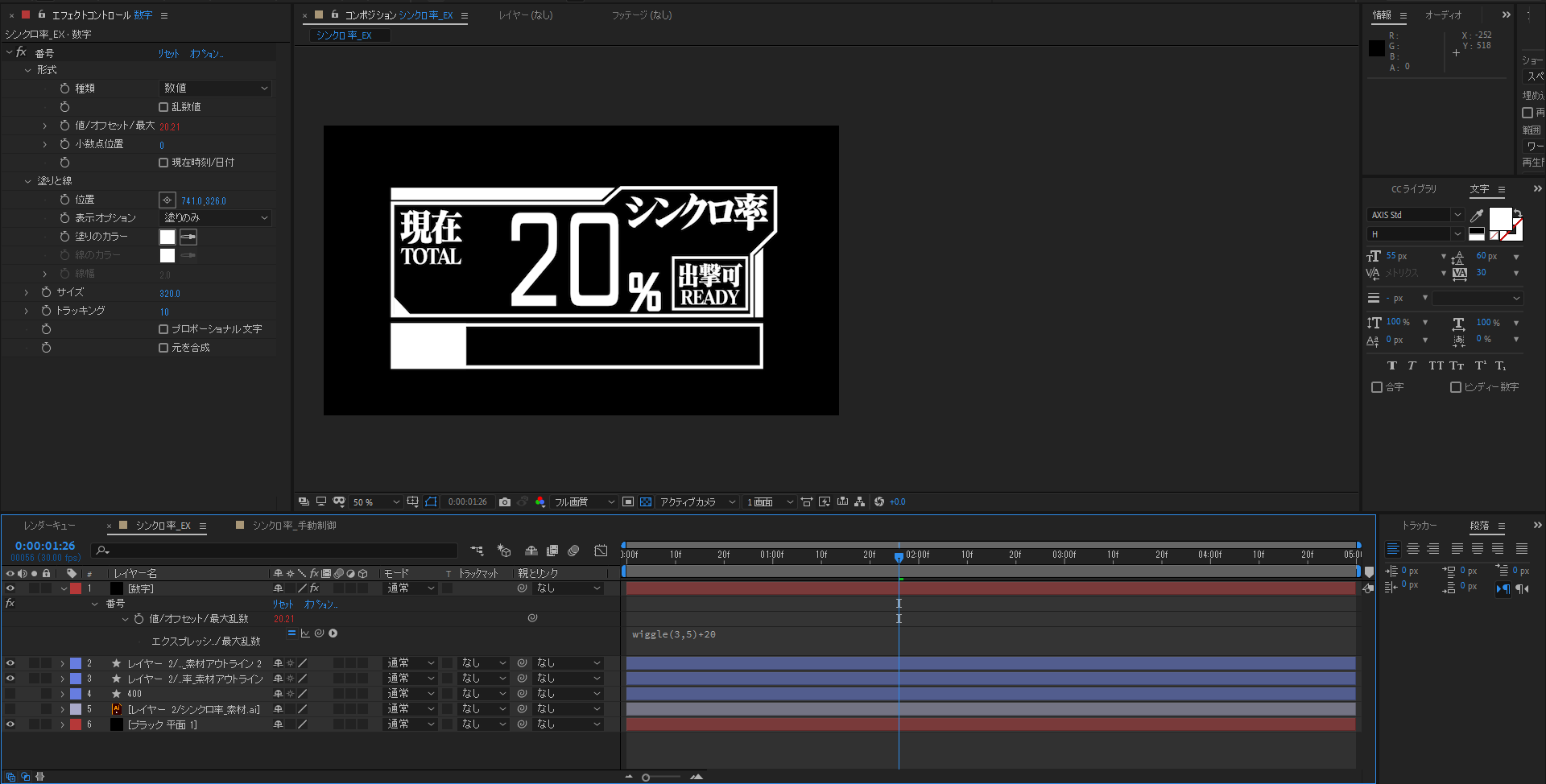Viewport: 1546px width, 784px height.
Task: Expand the サイズ property
Action: pos(27,292)
